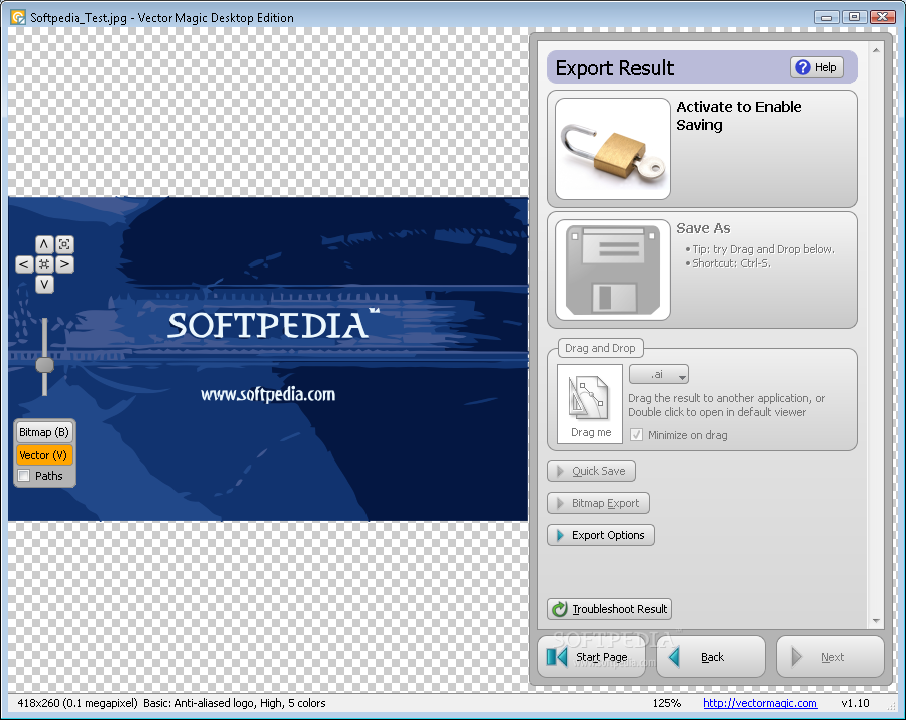Click the panel scrollbar down arrow
Screen dimensions: 906x720
click(876, 621)
